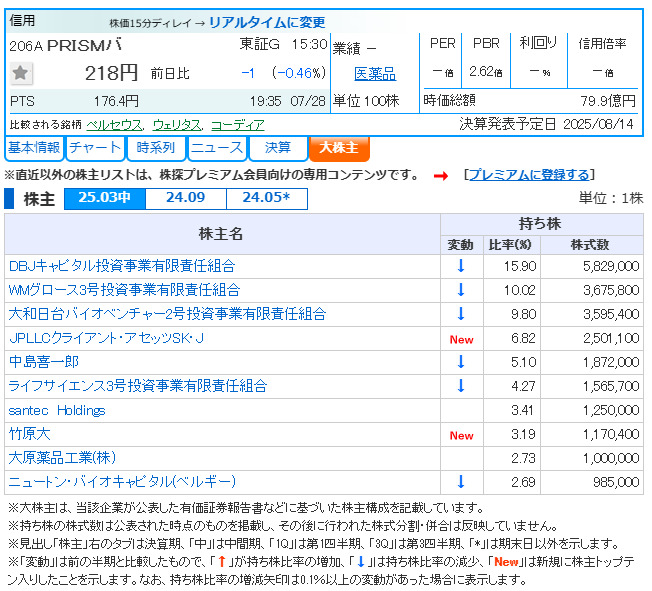Image resolution: width=652 pixels, height=591 pixels.
Task: Open the 時系列 tab
Action: [x=156, y=148]
